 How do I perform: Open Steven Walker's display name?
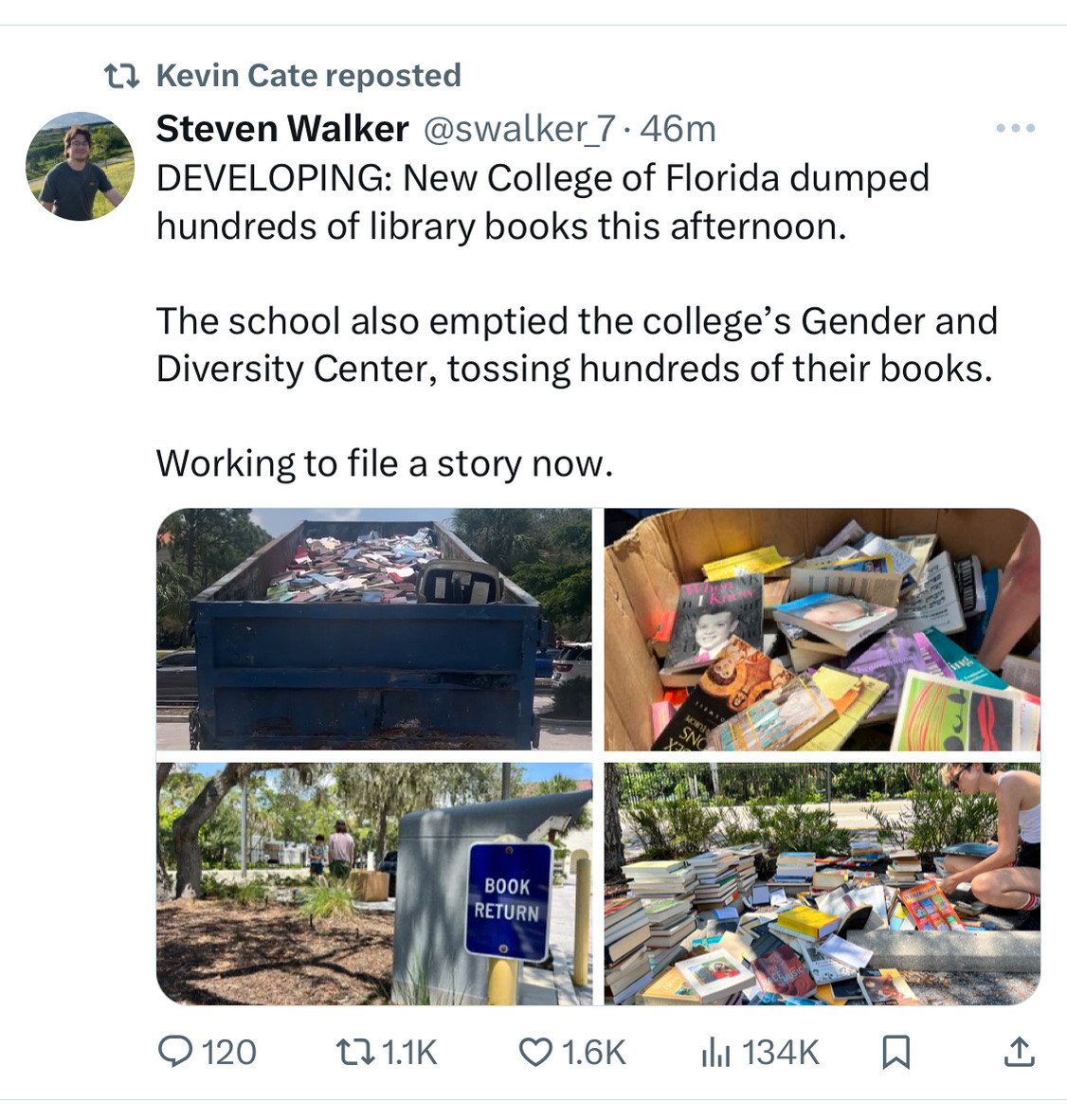pos(282,129)
